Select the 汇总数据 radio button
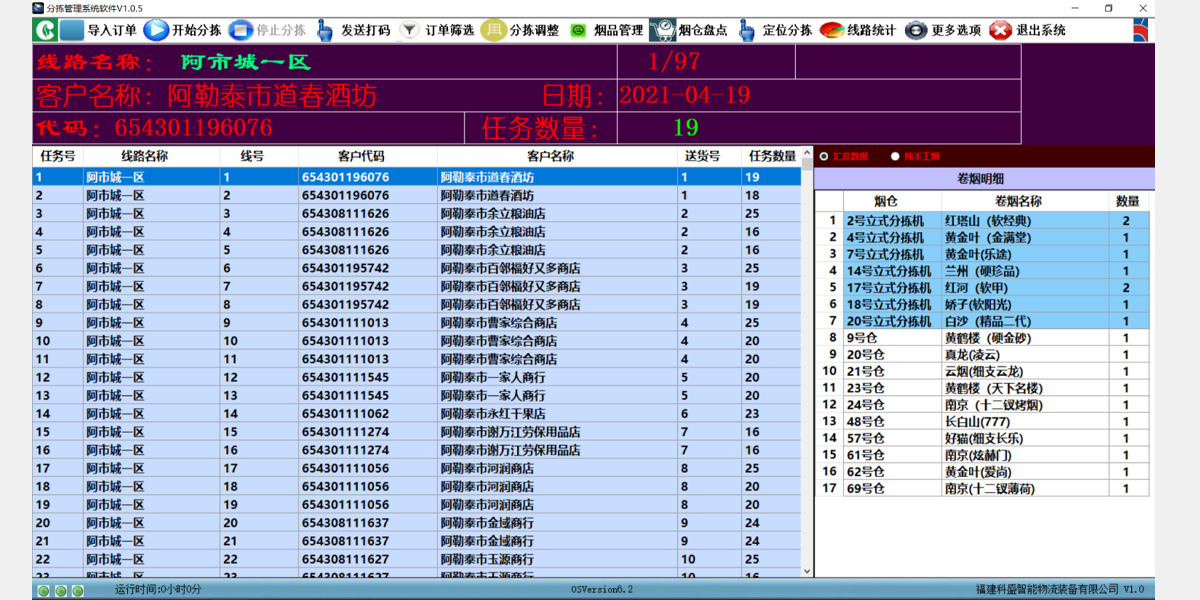This screenshot has width=1200, height=600. [824, 156]
